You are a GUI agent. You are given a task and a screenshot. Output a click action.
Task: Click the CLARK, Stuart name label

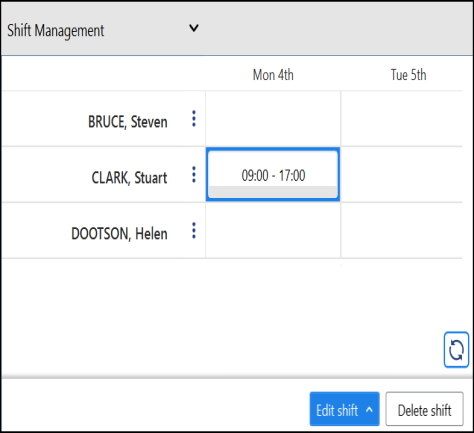tap(129, 178)
